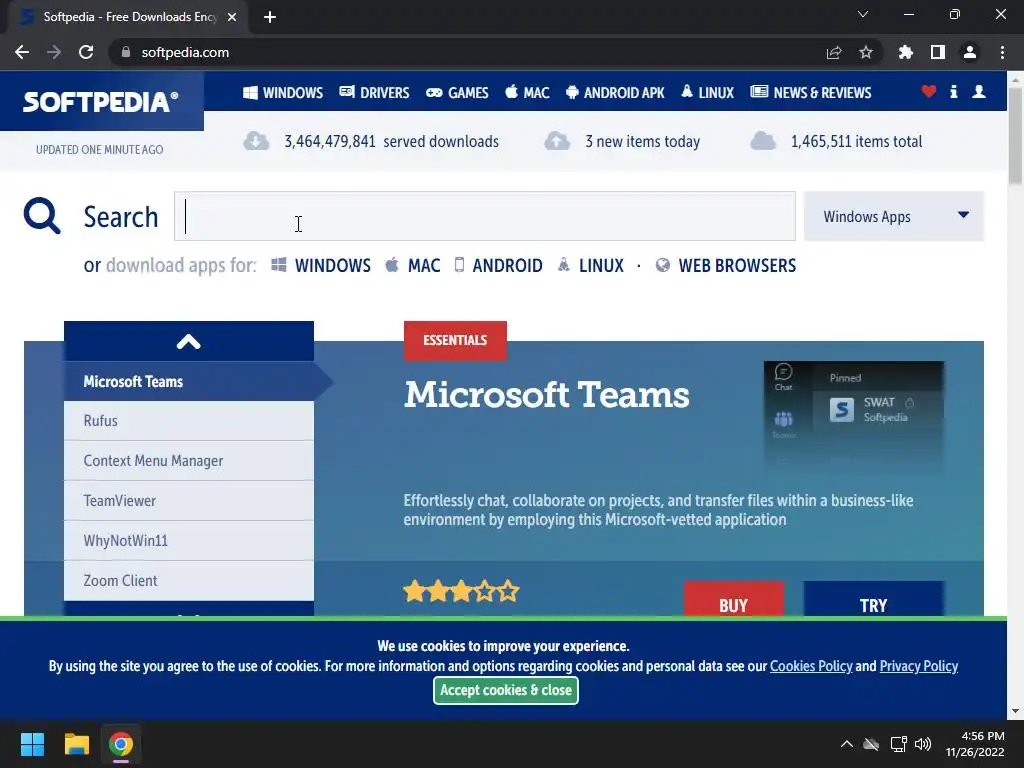Open tab search chevron in title bar

pyautogui.click(x=863, y=14)
